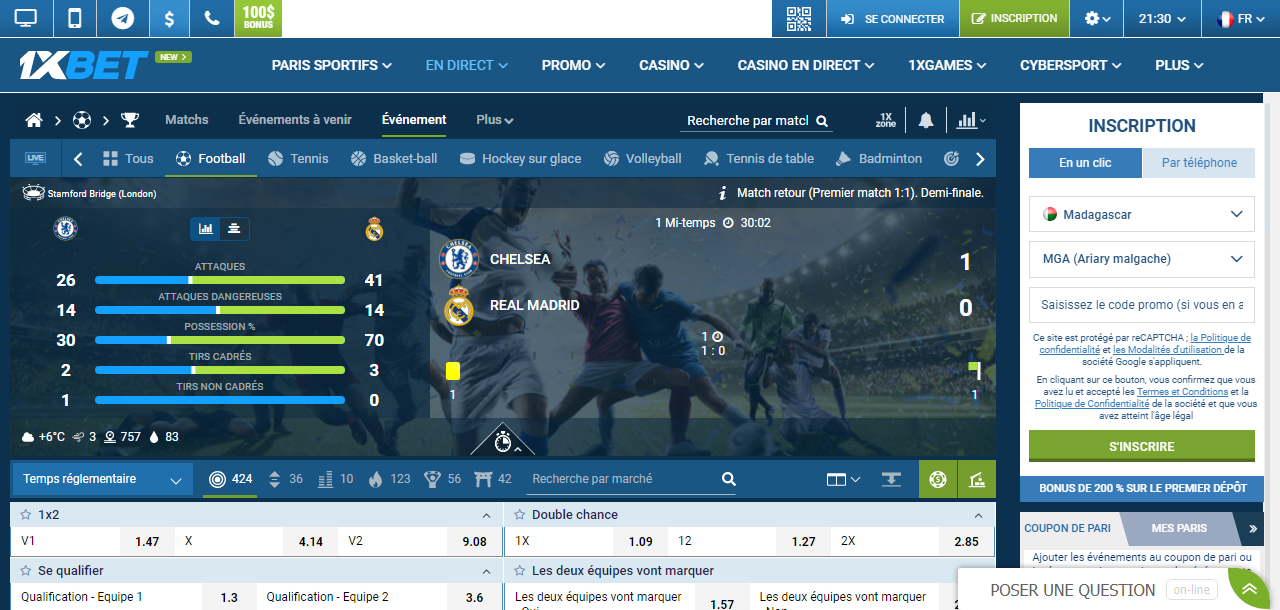Image resolution: width=1280 pixels, height=610 pixels.
Task: Switch to Par téléphone registration tab
Action: click(1199, 163)
